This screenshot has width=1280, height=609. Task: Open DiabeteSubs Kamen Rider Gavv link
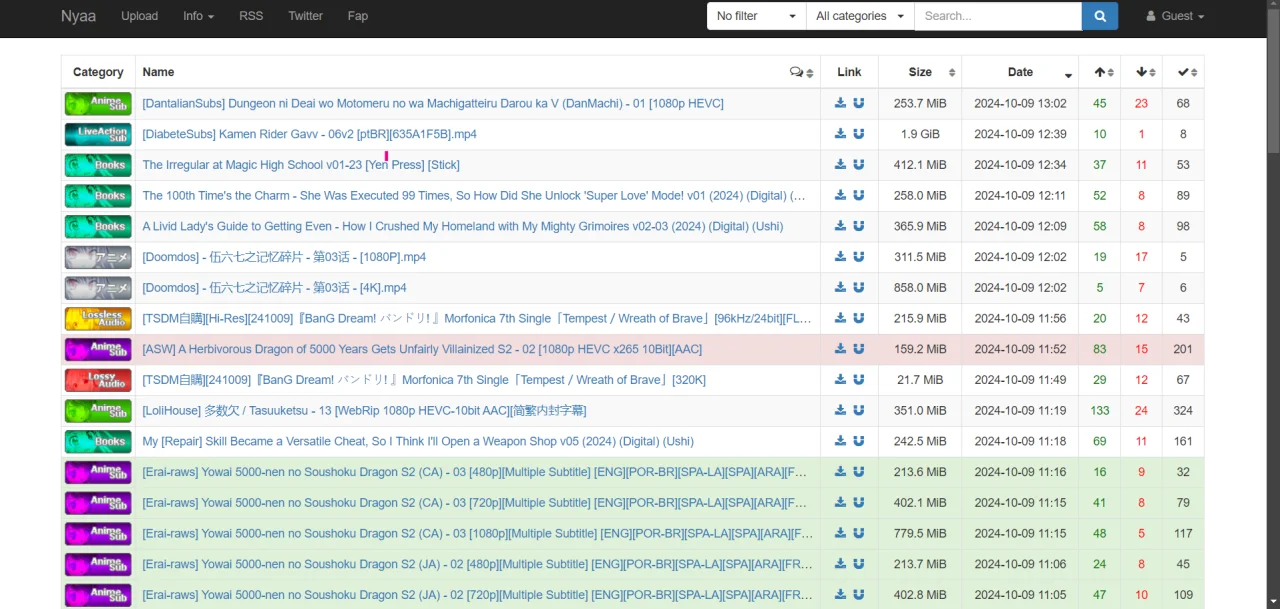tap(309, 134)
